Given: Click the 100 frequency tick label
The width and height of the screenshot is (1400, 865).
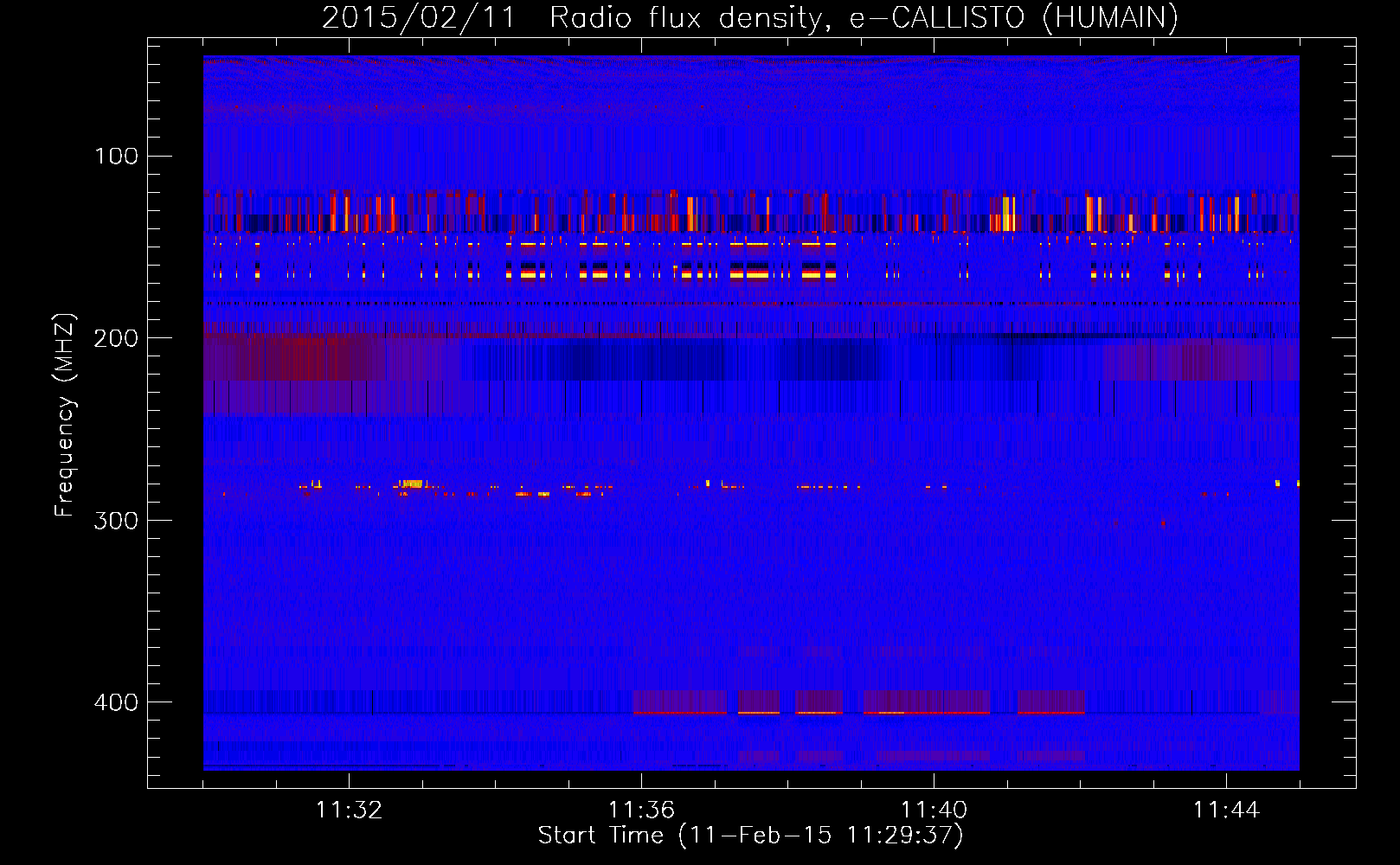Looking at the screenshot, I should [117, 156].
